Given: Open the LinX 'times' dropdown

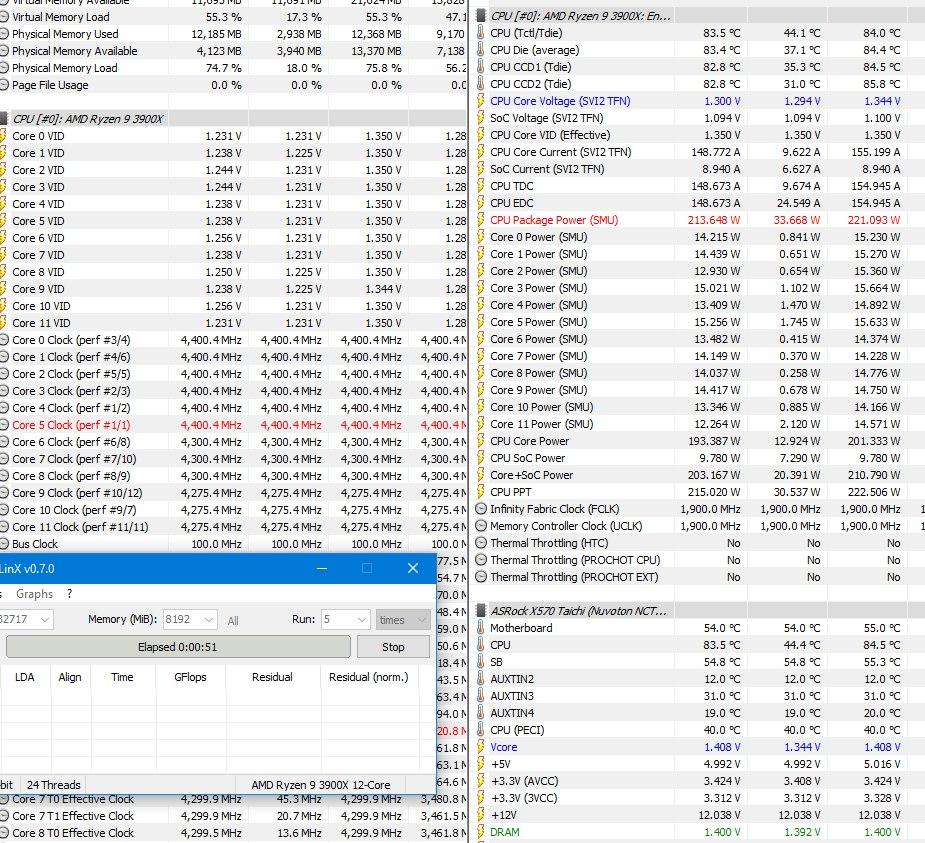Looking at the screenshot, I should (404, 620).
